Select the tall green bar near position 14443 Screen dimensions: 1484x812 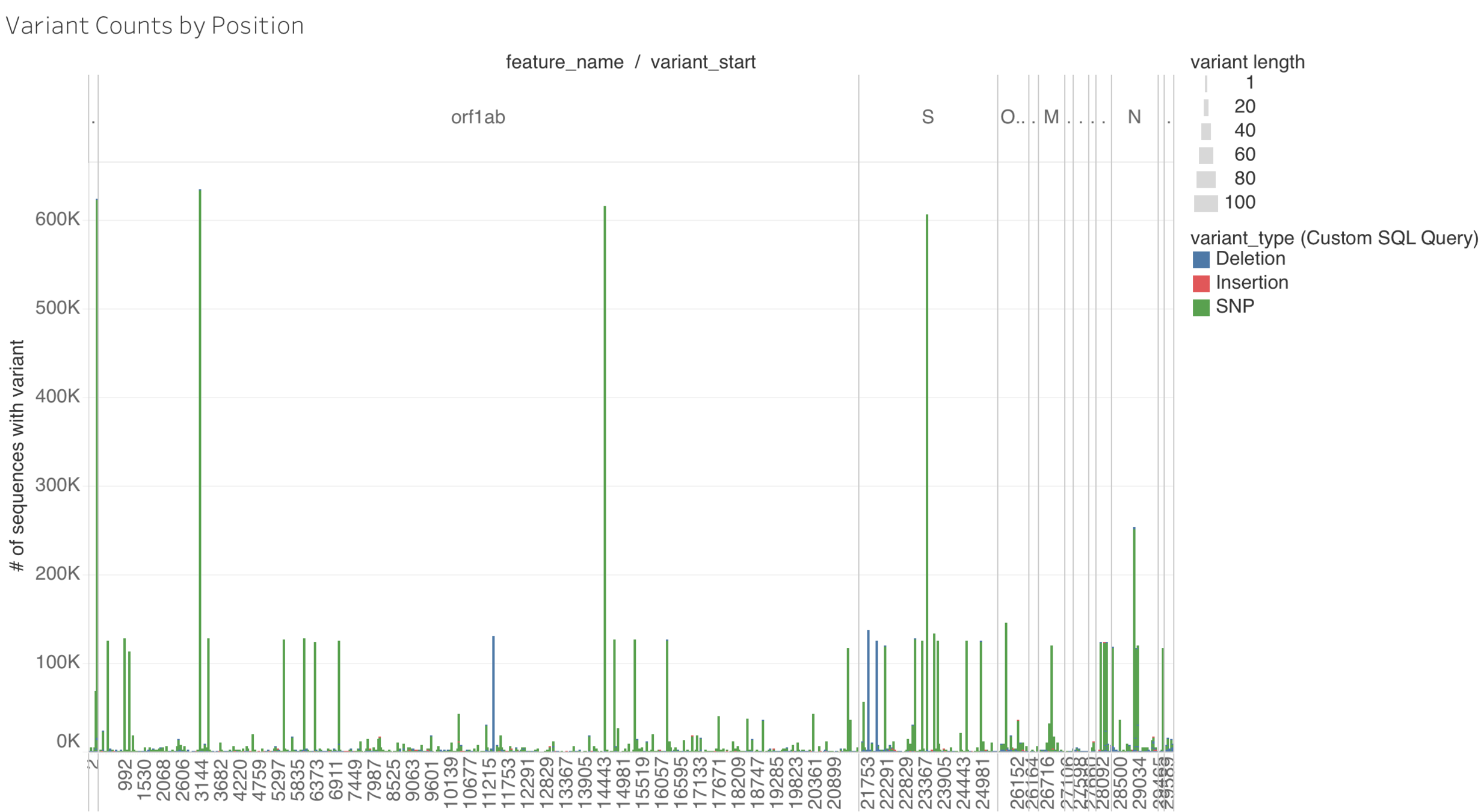[605, 481]
